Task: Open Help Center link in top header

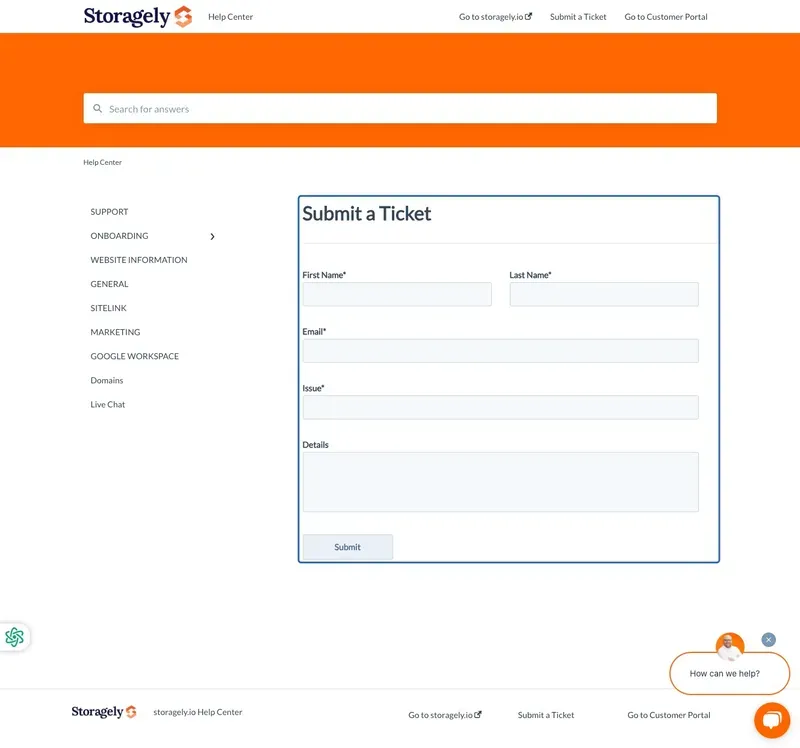Action: click(x=230, y=17)
